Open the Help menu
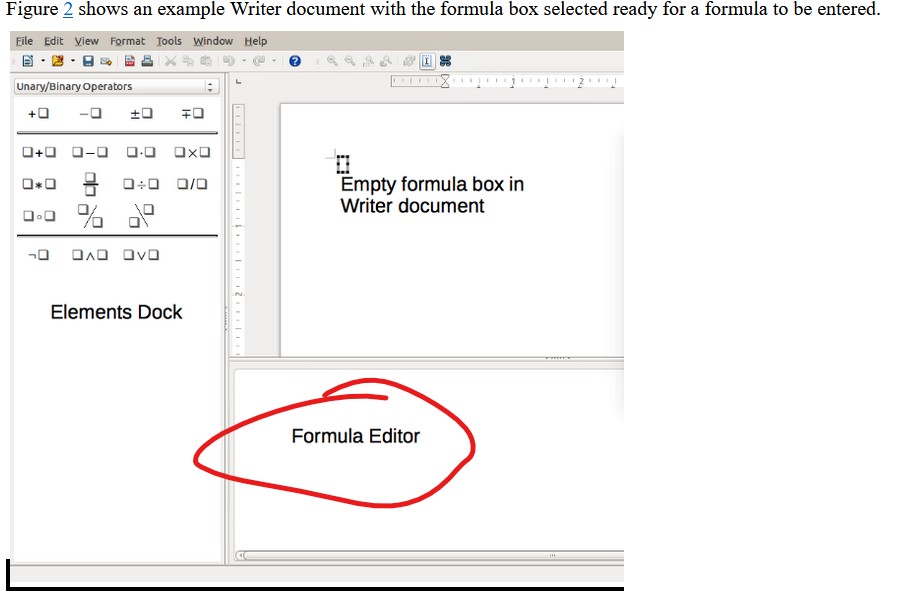The image size is (917, 597). point(256,41)
